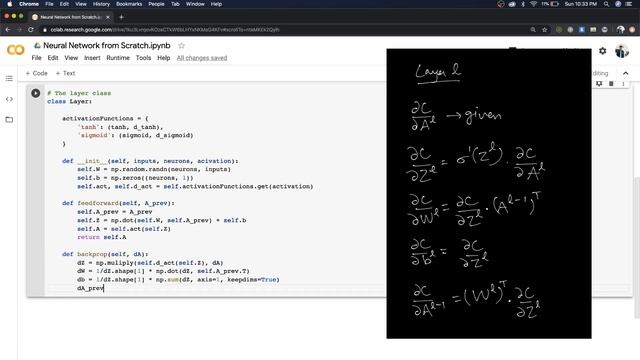Open the Colab Edit menu

[x=53, y=58]
